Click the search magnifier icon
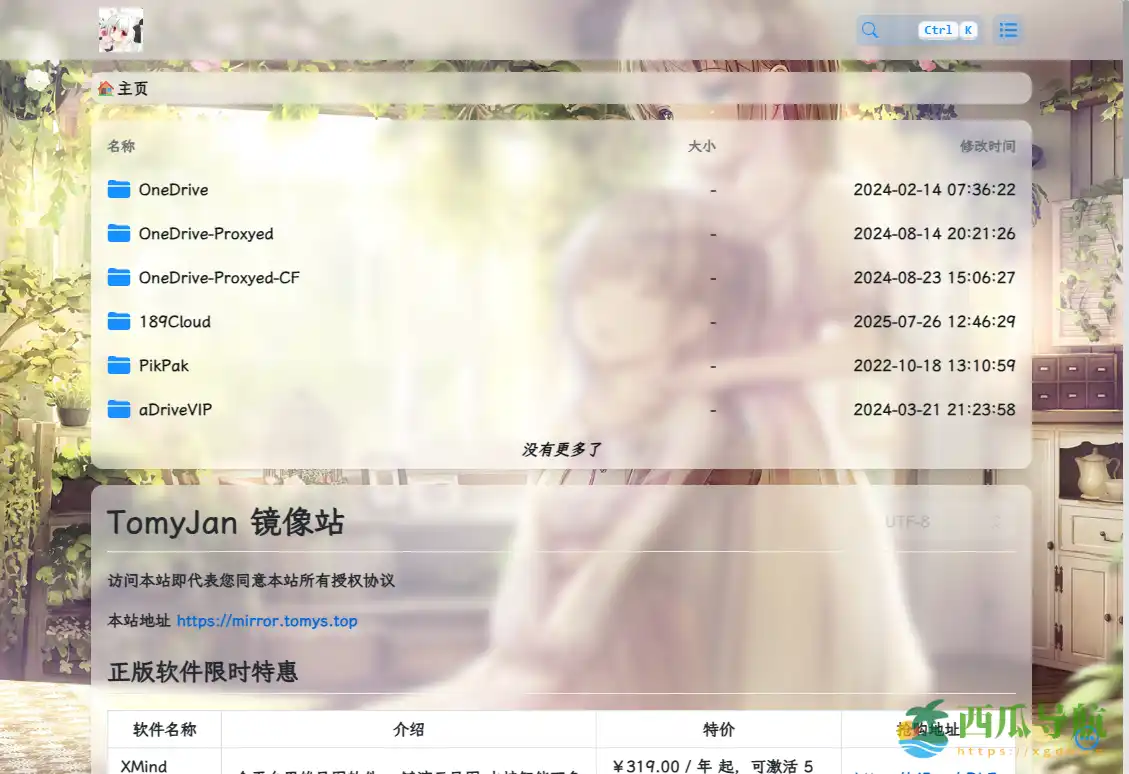The width and height of the screenshot is (1129, 774). (x=868, y=30)
